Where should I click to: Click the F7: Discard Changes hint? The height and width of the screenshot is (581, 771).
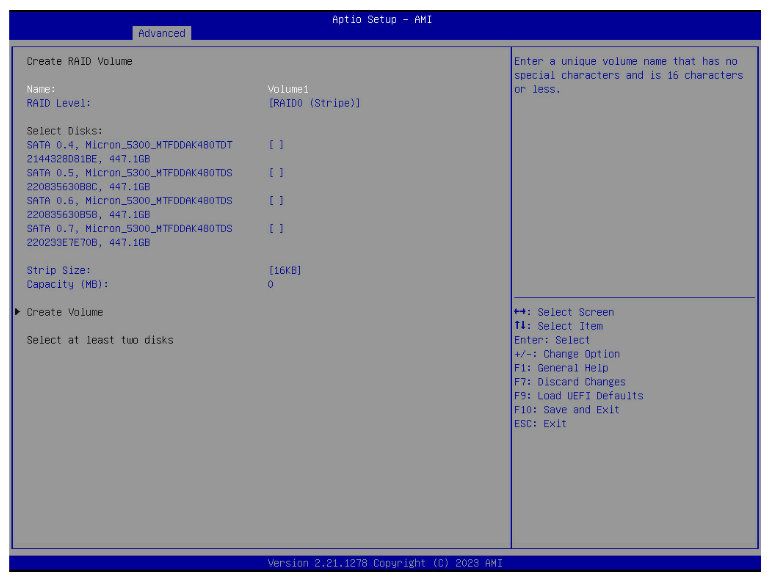click(570, 382)
